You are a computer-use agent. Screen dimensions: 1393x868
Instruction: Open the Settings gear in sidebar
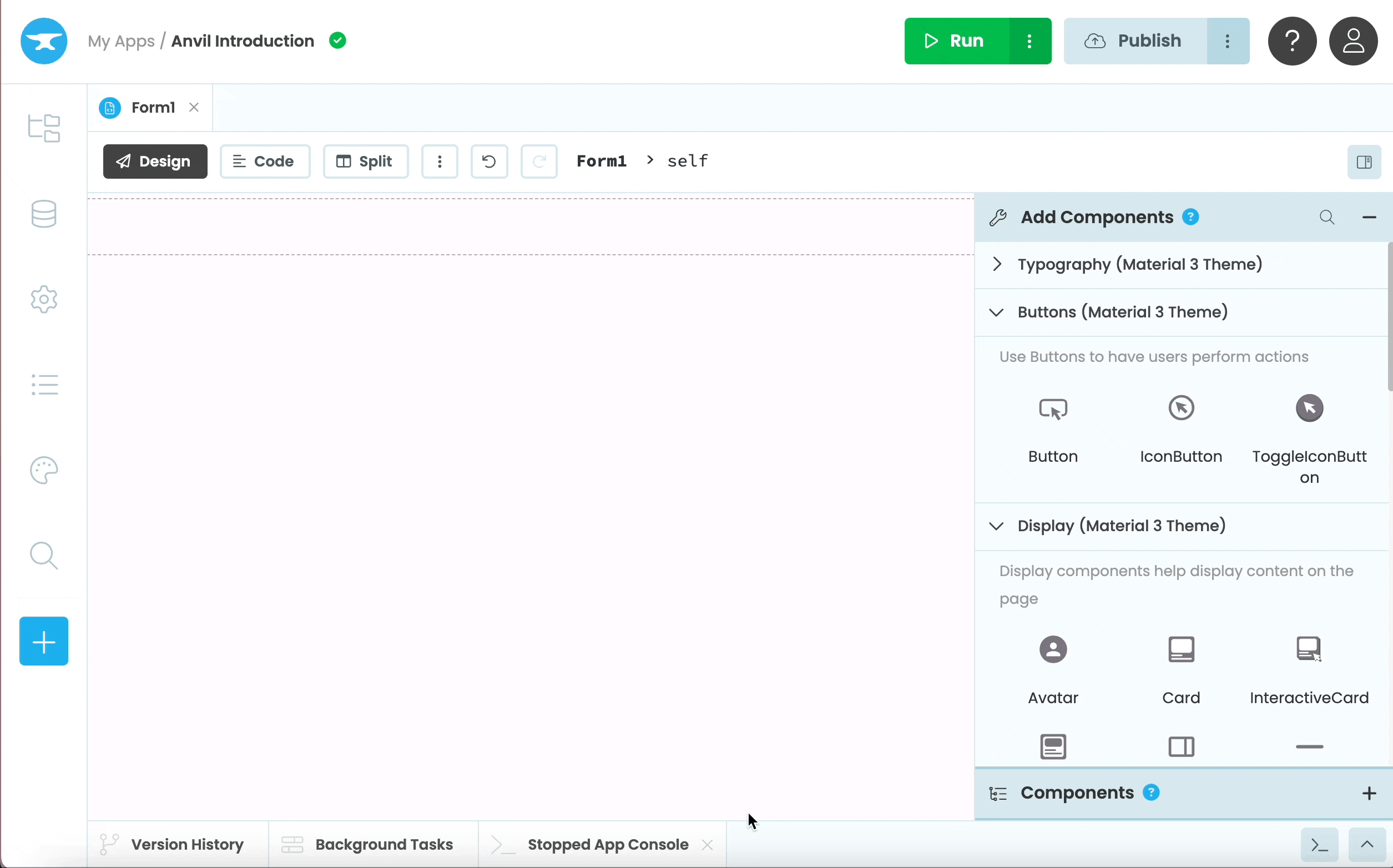point(44,299)
